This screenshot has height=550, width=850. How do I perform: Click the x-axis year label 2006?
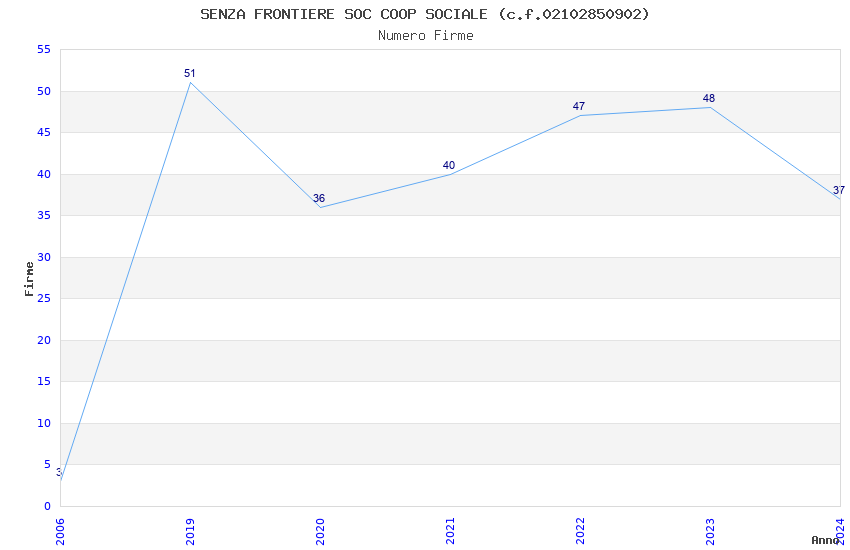[x=60, y=532]
